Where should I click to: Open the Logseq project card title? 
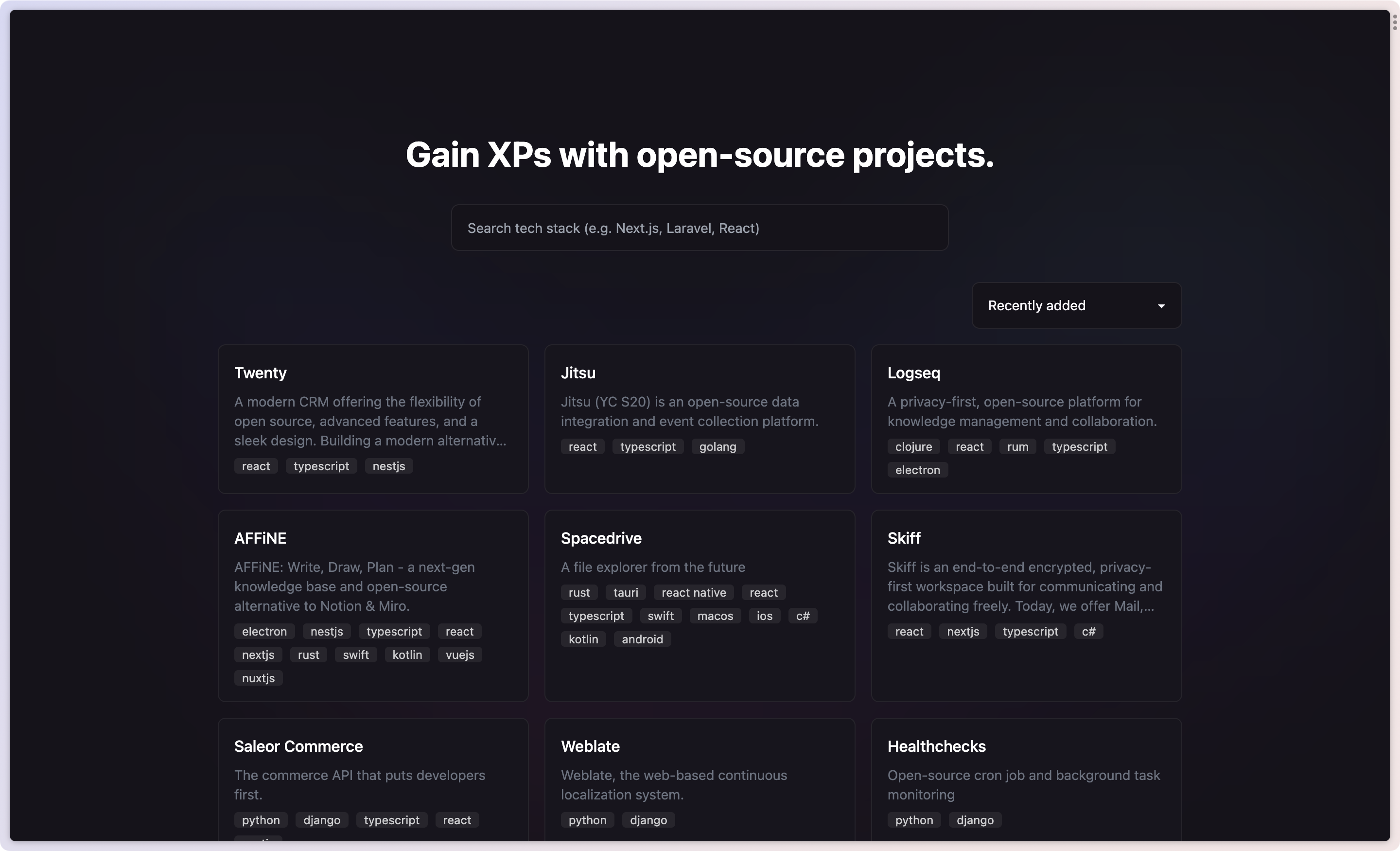[913, 373]
